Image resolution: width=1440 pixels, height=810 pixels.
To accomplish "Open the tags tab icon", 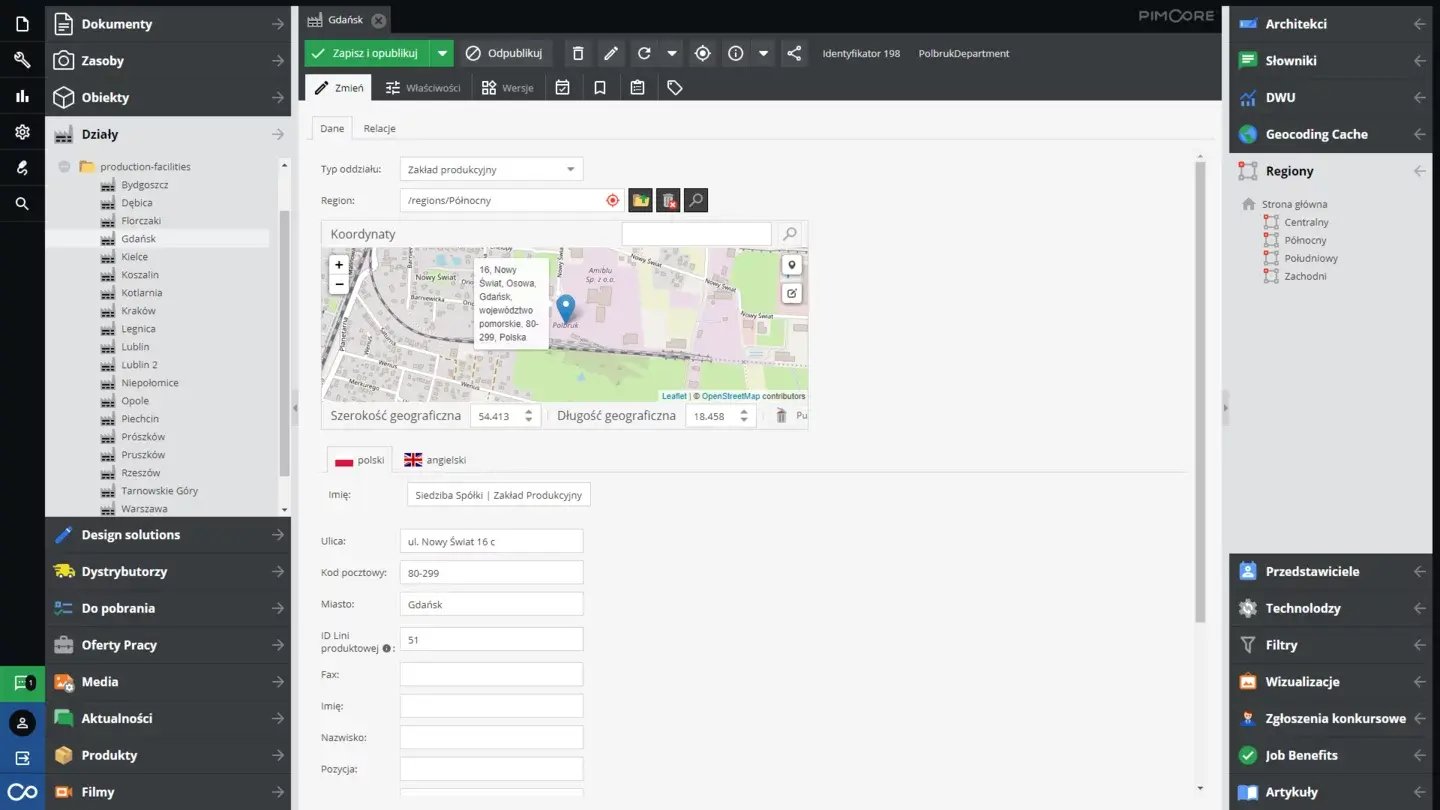I will tap(675, 88).
